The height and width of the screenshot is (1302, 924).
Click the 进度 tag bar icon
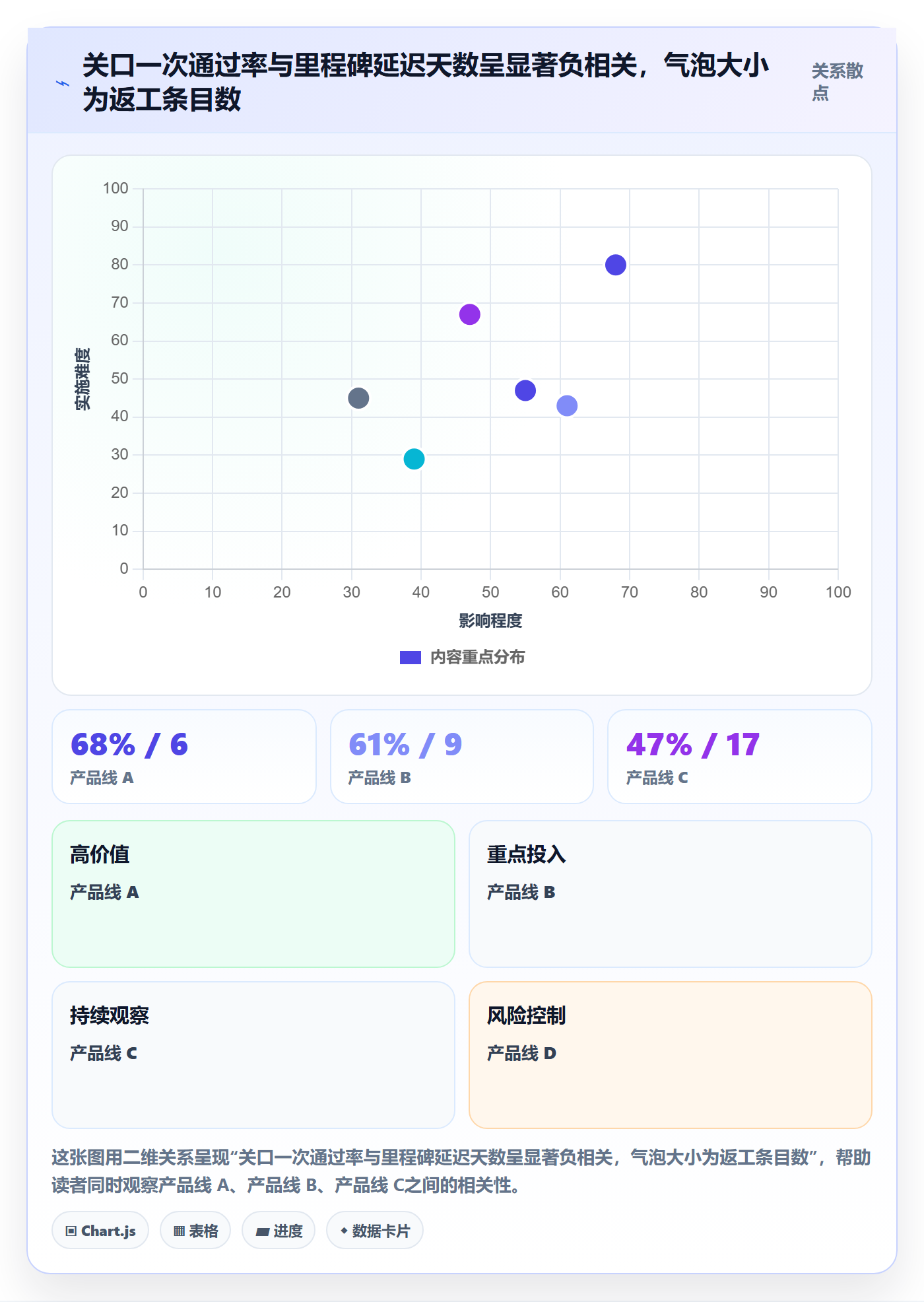[x=263, y=1231]
